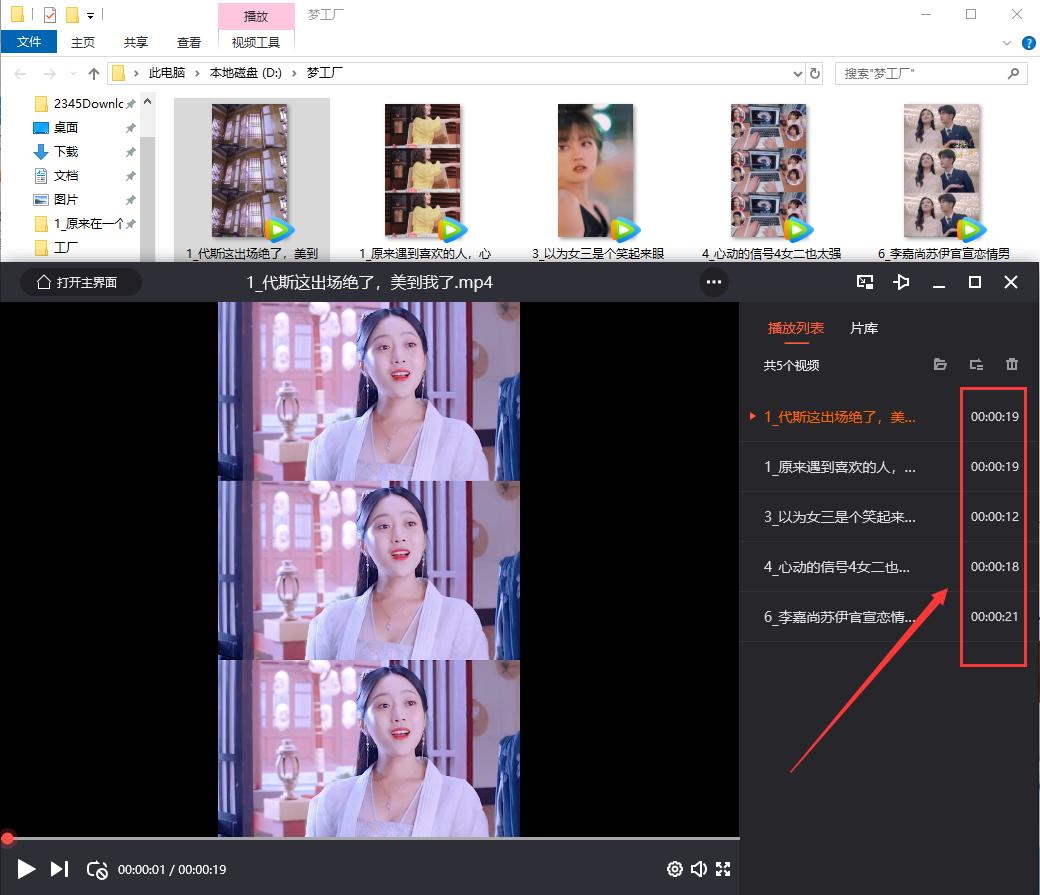Switch player to mini window mode
Image resolution: width=1040 pixels, height=895 pixels.
coord(866,283)
